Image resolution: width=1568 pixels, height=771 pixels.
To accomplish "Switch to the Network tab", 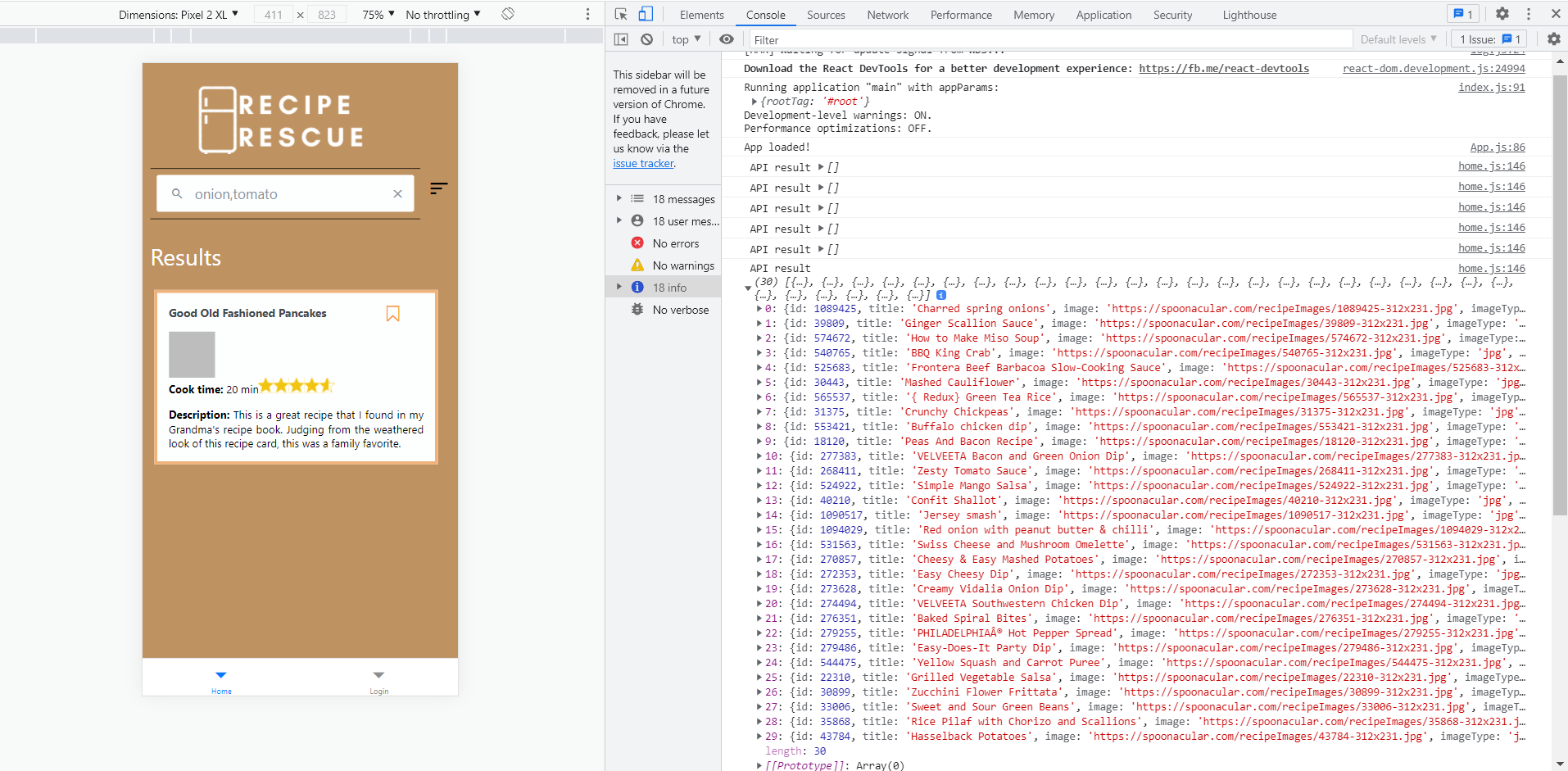I will (888, 15).
